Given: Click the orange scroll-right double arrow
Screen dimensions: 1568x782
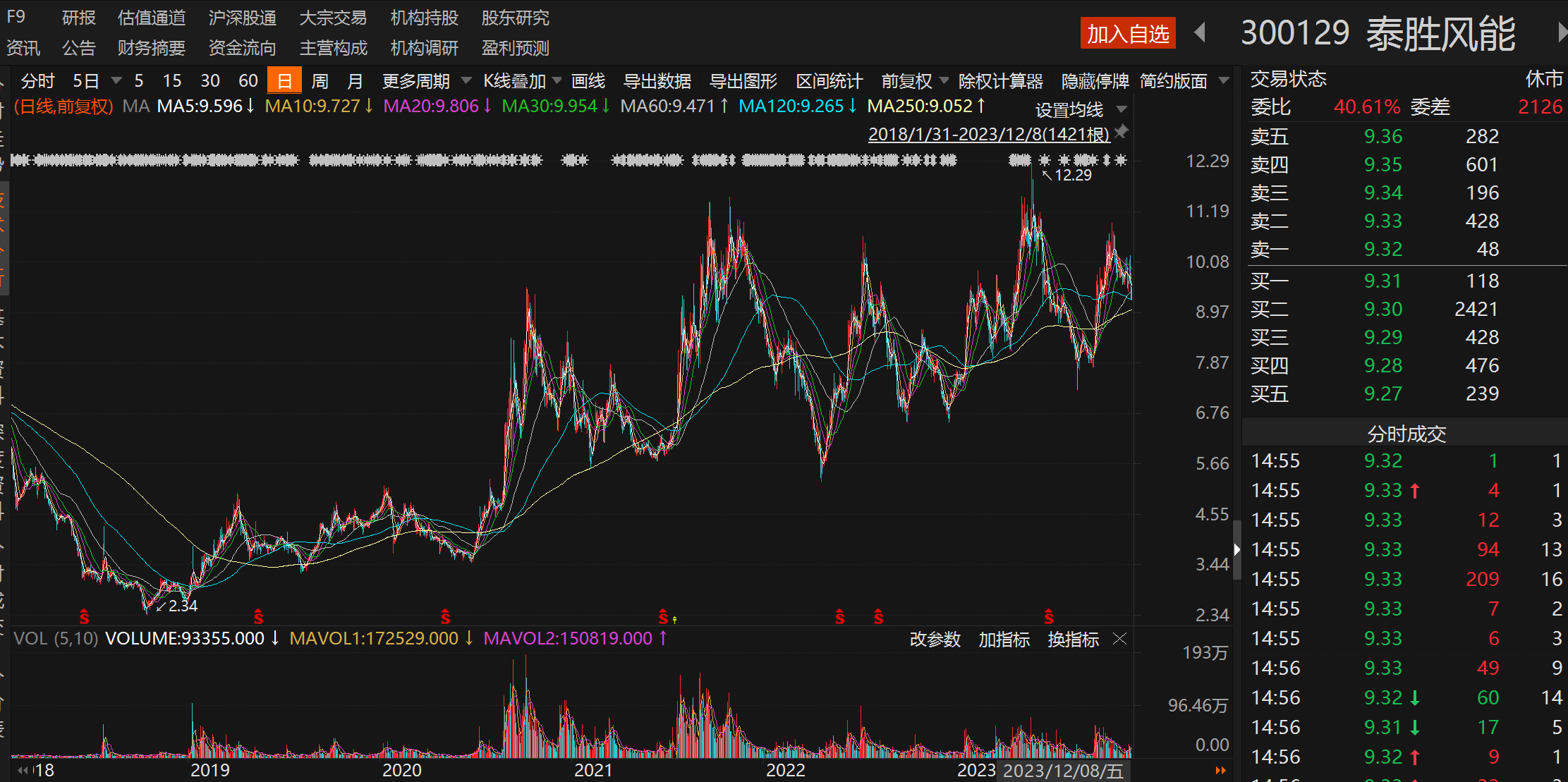Looking at the screenshot, I should pyautogui.click(x=1221, y=770).
